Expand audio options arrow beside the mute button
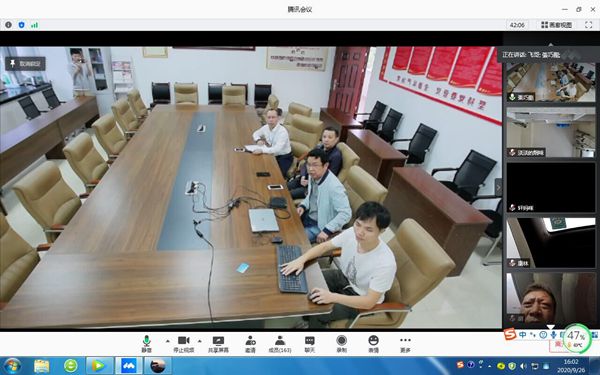600x375 pixels. click(168, 341)
